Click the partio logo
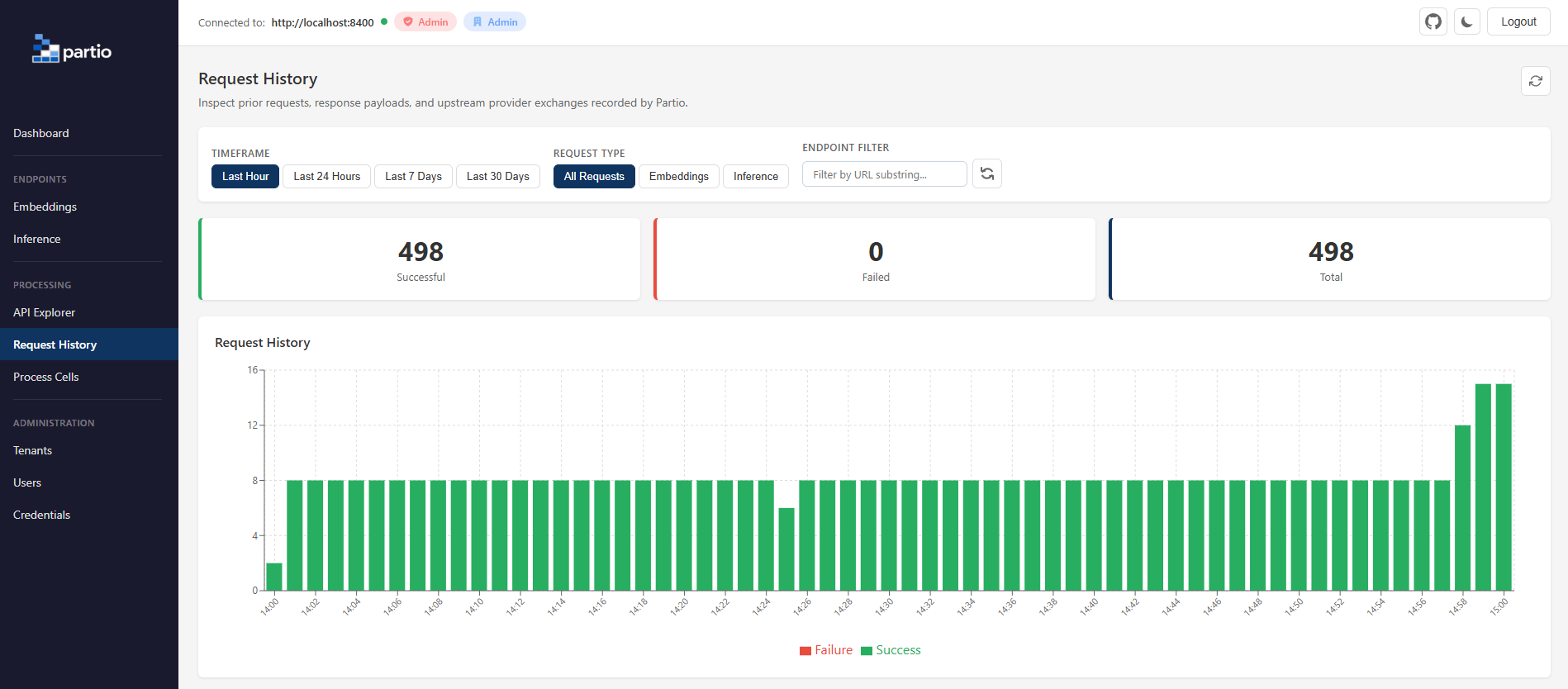 72,50
